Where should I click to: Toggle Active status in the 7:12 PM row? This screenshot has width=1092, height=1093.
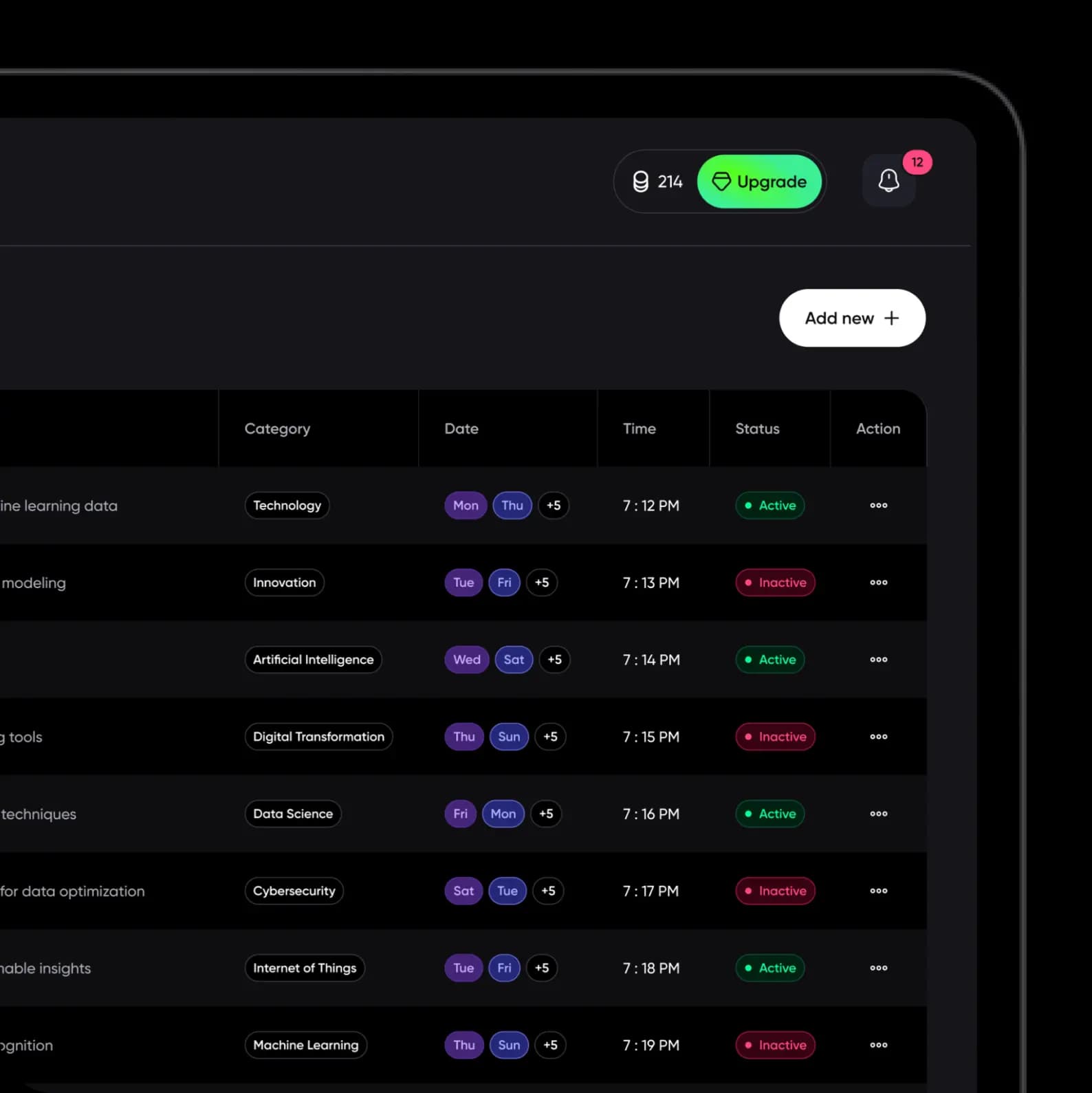pos(770,506)
